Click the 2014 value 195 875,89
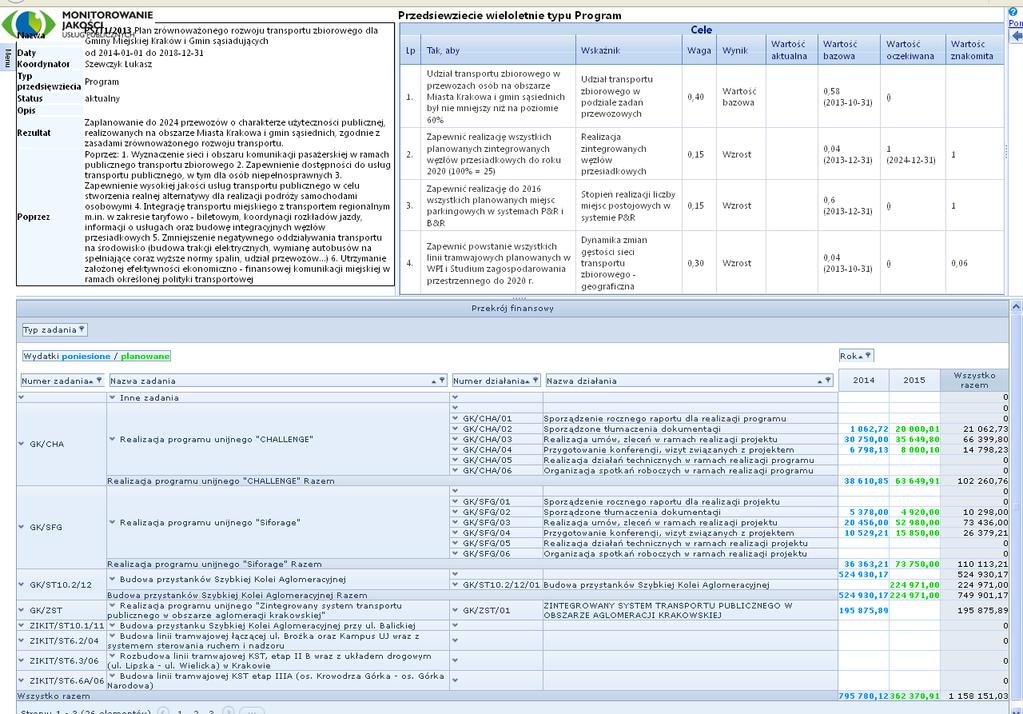This screenshot has width=1023, height=714. click(x=864, y=610)
